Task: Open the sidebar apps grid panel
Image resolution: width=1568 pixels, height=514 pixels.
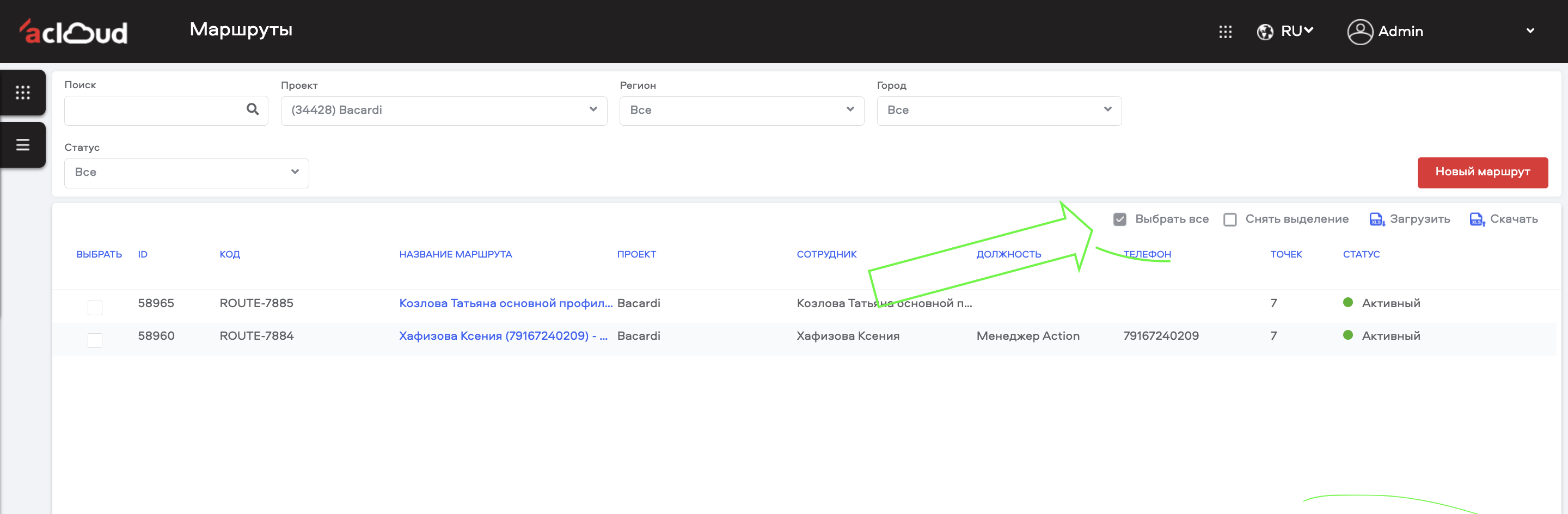Action: (x=22, y=93)
